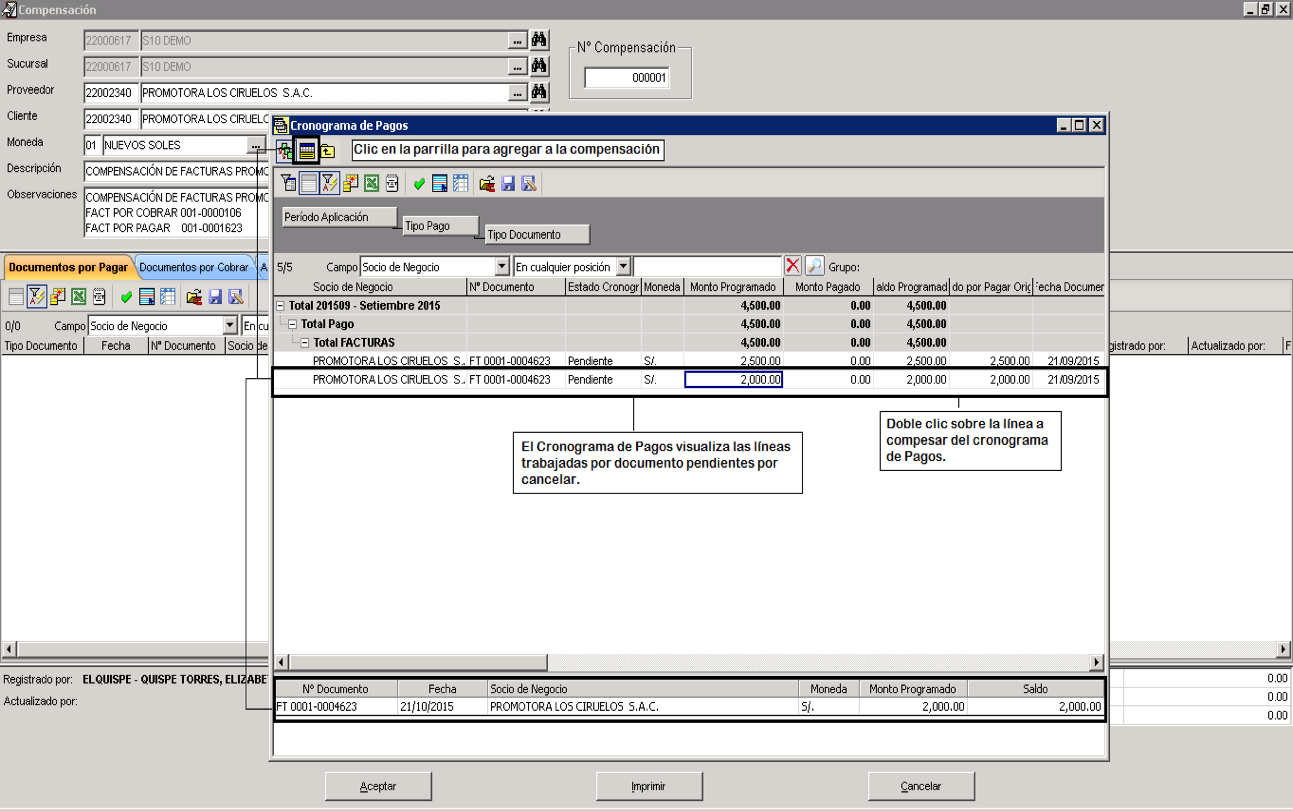
Task: Click the Imprimir button
Action: 649,786
